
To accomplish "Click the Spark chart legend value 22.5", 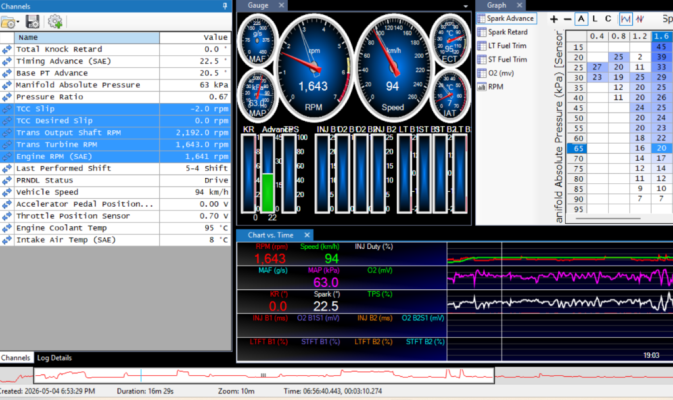I will (326, 306).
